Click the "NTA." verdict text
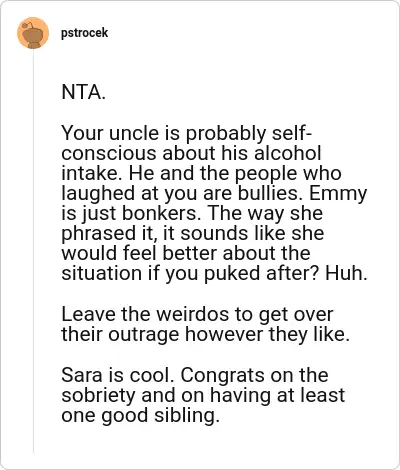Image resolution: width=400 pixels, height=470 pixels. [83, 92]
